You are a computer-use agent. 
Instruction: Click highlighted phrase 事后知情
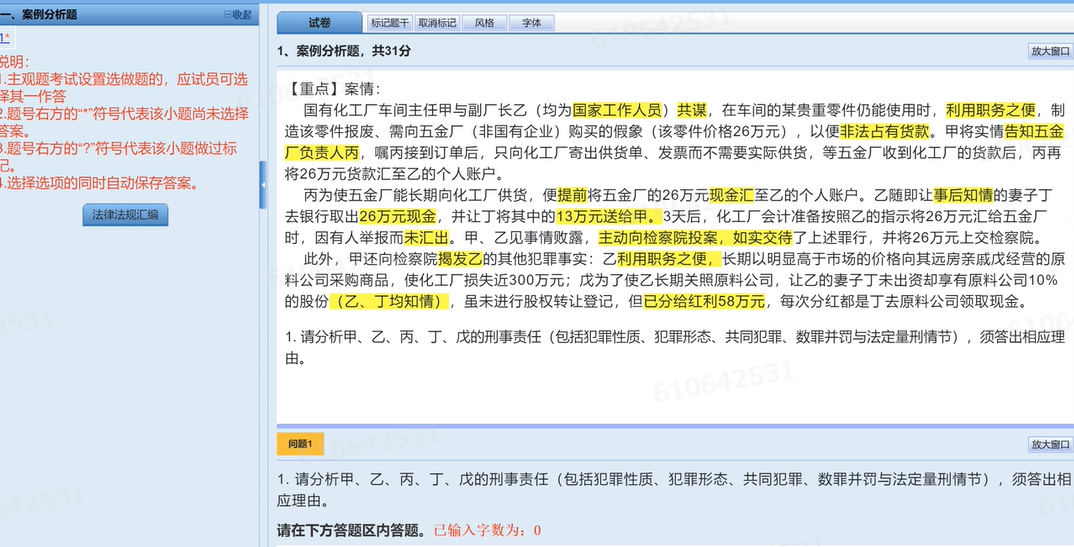click(x=962, y=196)
